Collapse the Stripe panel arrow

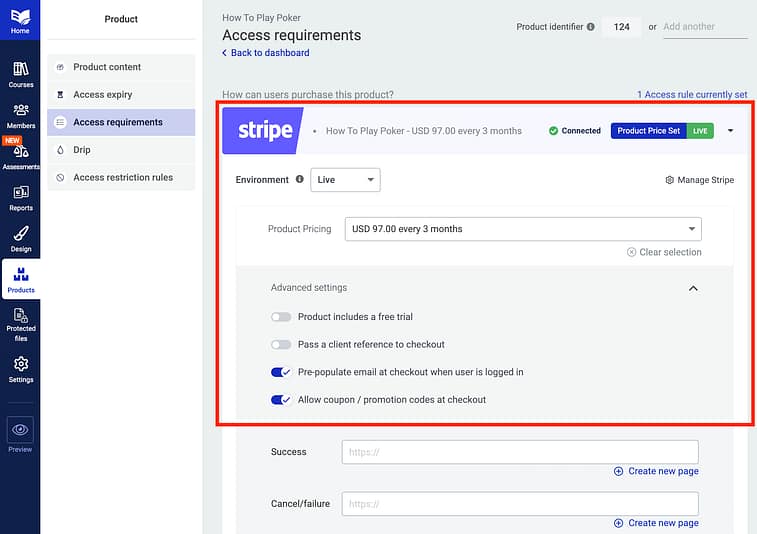click(x=730, y=131)
